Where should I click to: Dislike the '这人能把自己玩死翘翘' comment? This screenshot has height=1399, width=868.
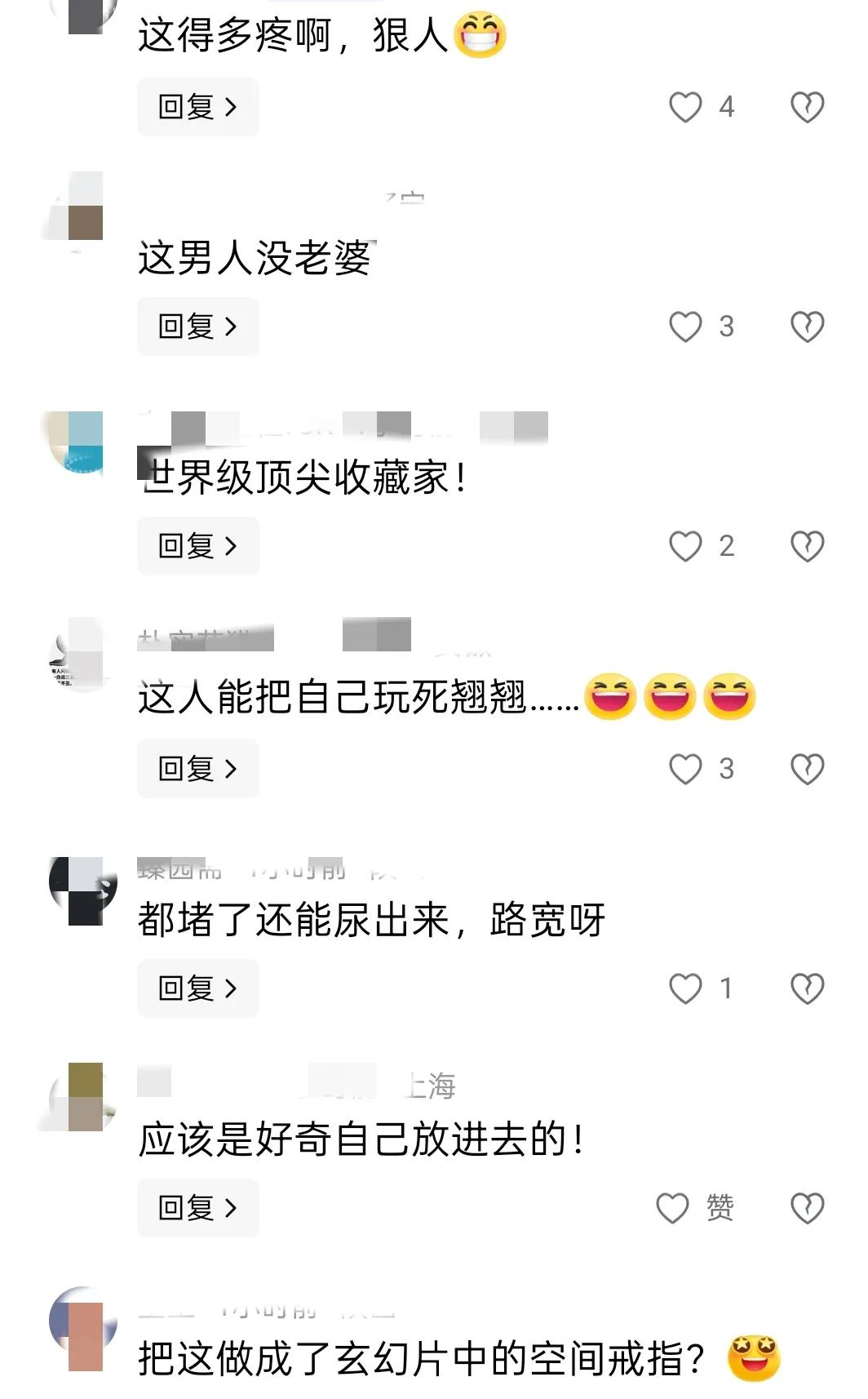tap(808, 769)
